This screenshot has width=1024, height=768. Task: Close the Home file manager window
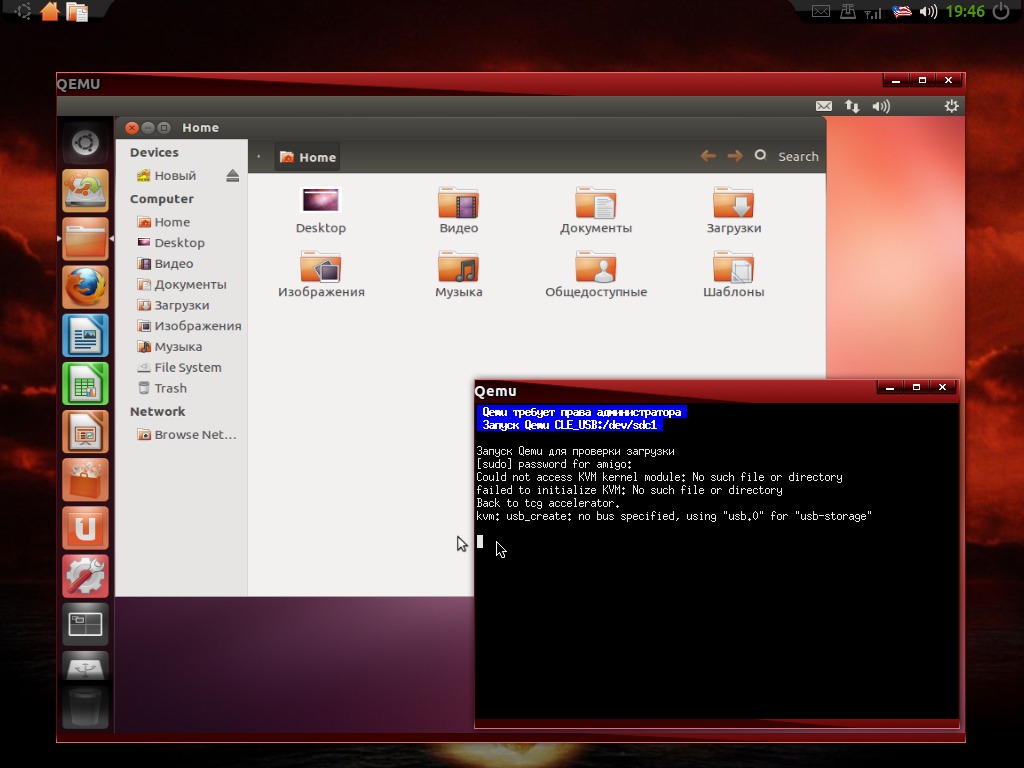(x=131, y=128)
